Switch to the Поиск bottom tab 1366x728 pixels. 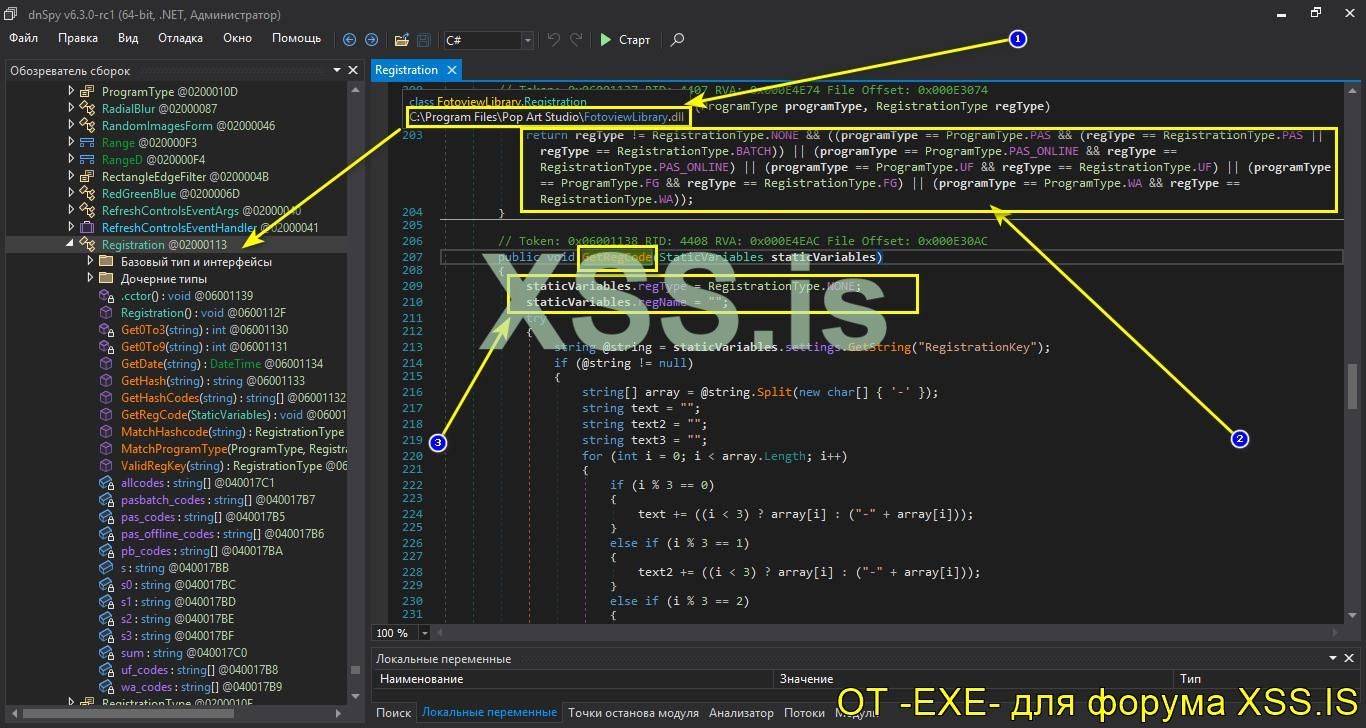pos(394,713)
